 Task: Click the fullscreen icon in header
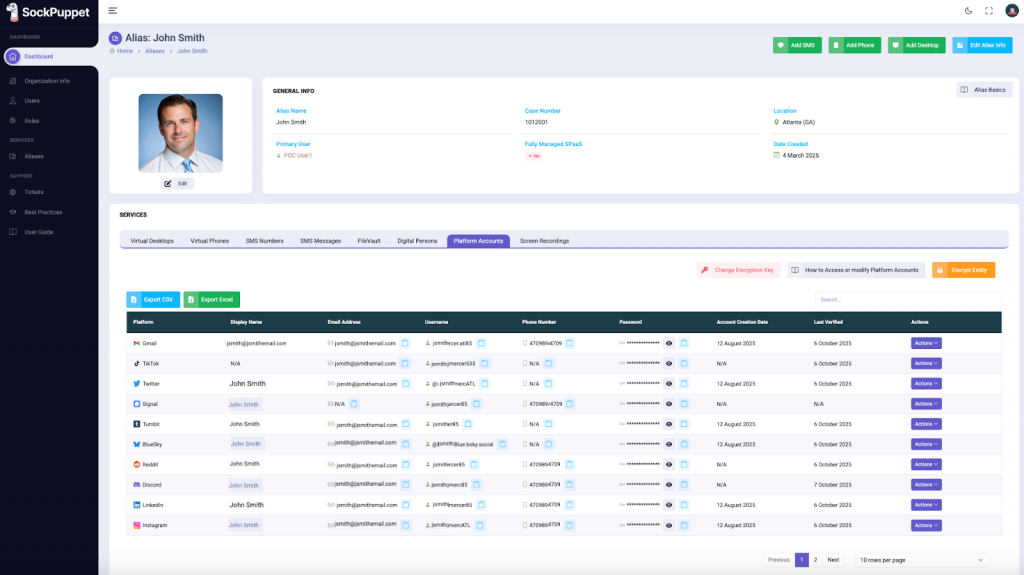[x=989, y=11]
